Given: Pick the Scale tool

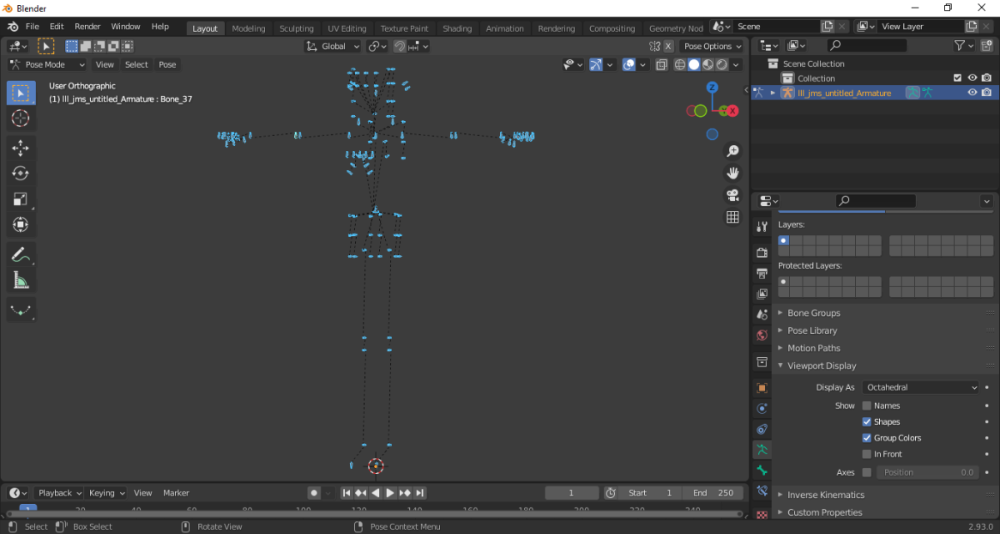Looking at the screenshot, I should (20, 200).
